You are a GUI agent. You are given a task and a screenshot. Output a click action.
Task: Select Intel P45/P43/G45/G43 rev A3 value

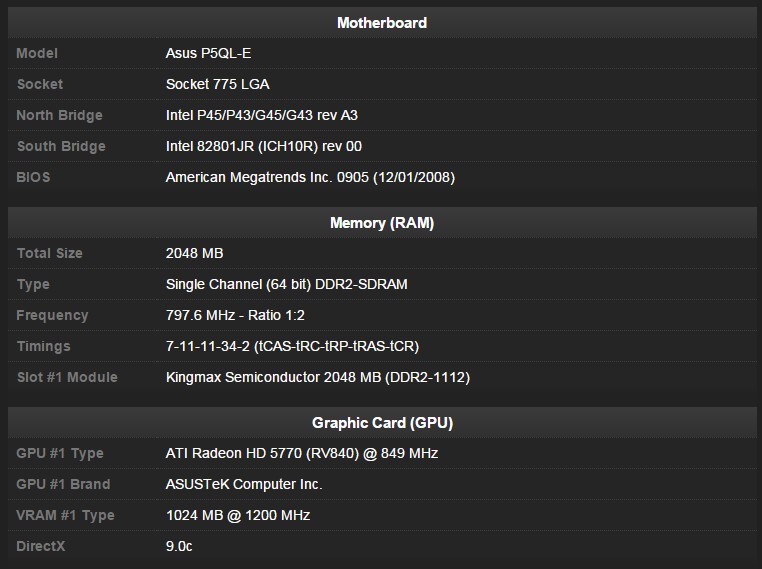262,115
